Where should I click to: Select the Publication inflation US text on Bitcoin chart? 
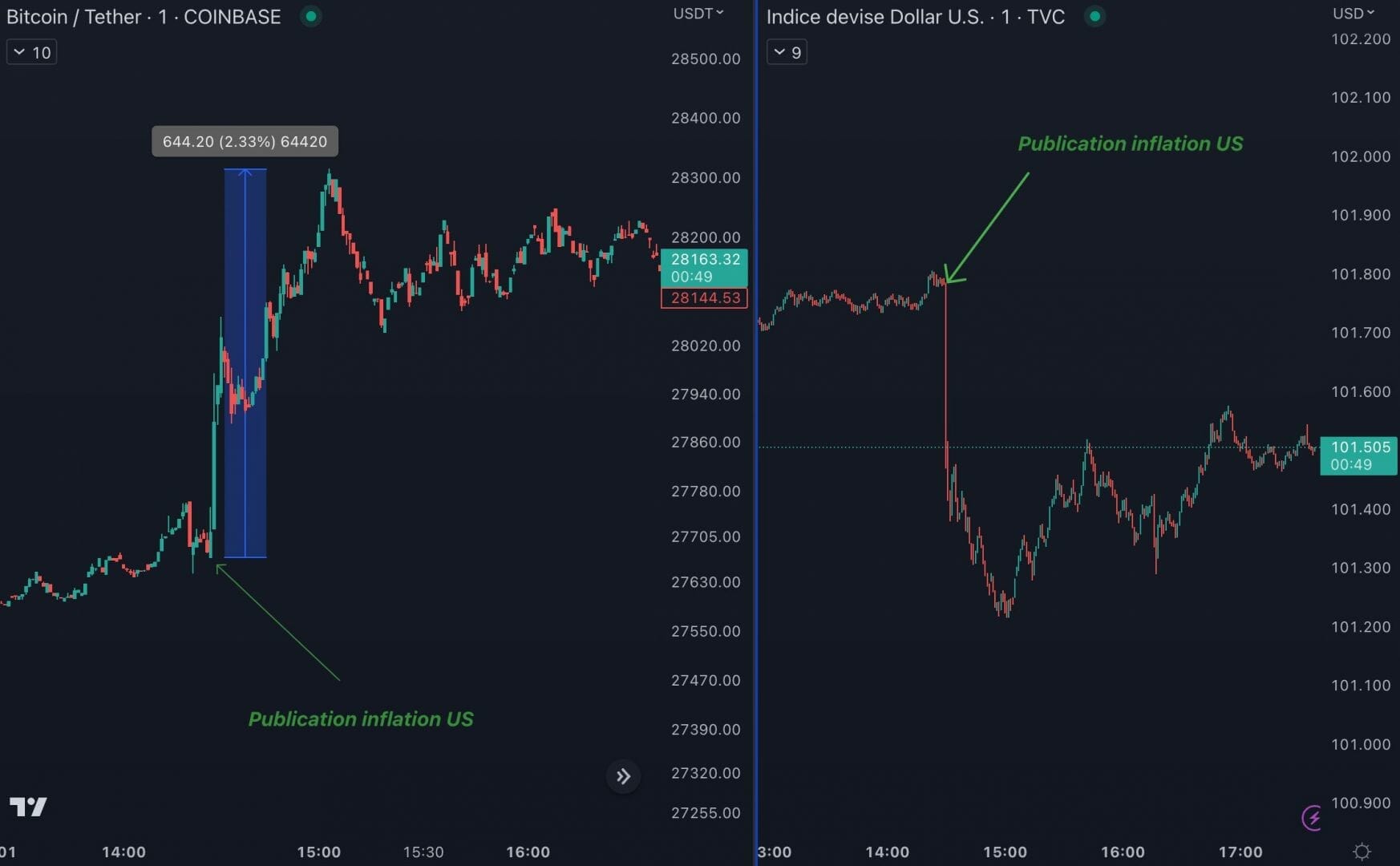point(361,719)
